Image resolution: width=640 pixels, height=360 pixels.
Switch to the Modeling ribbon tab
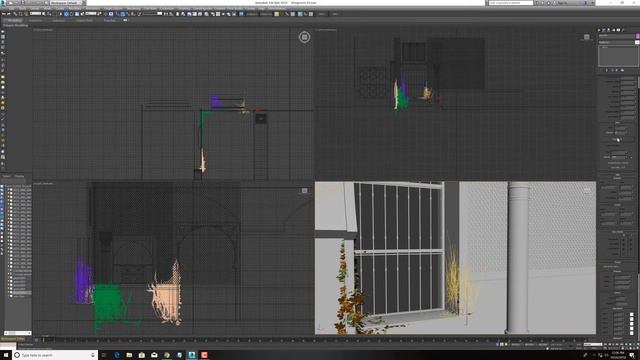point(14,20)
